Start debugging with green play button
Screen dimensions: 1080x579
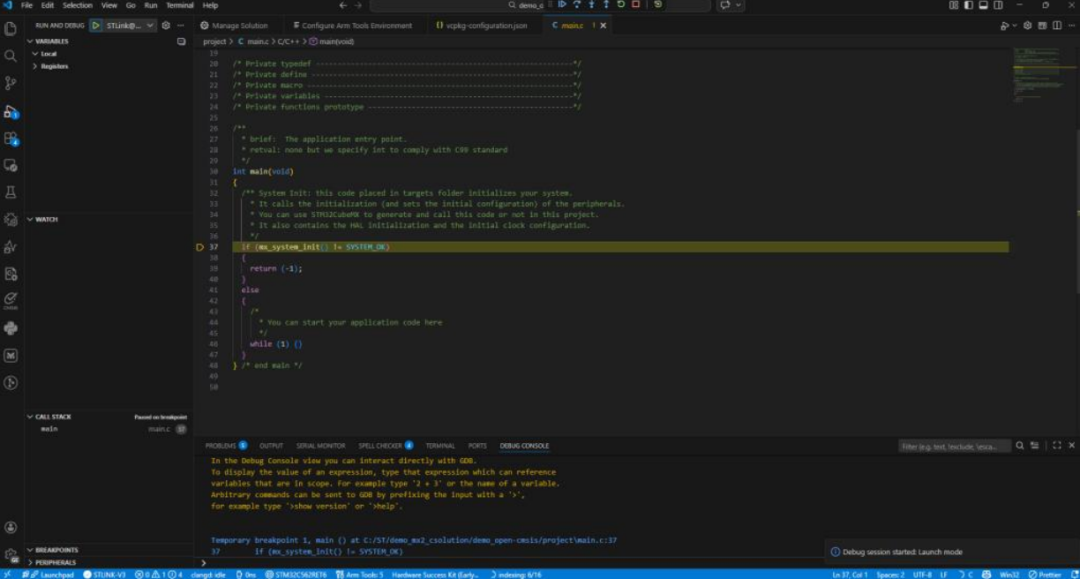click(x=96, y=25)
